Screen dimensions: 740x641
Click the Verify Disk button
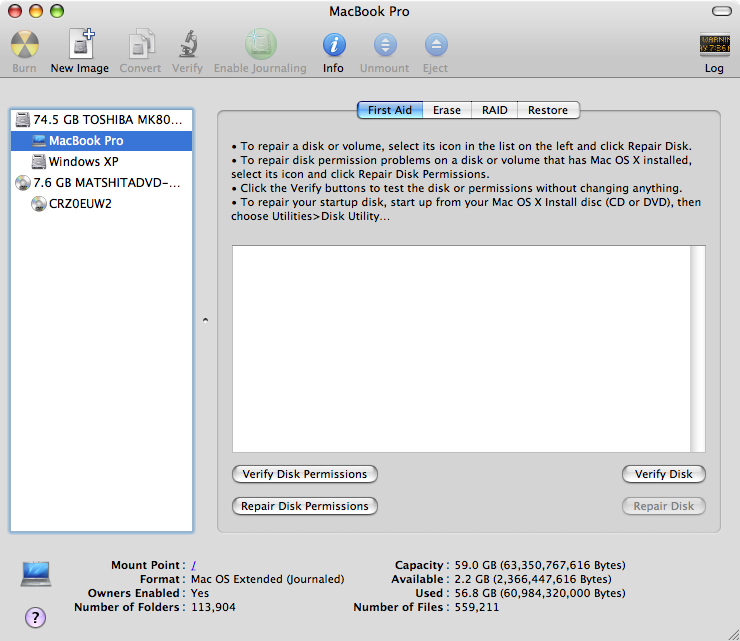pos(664,474)
